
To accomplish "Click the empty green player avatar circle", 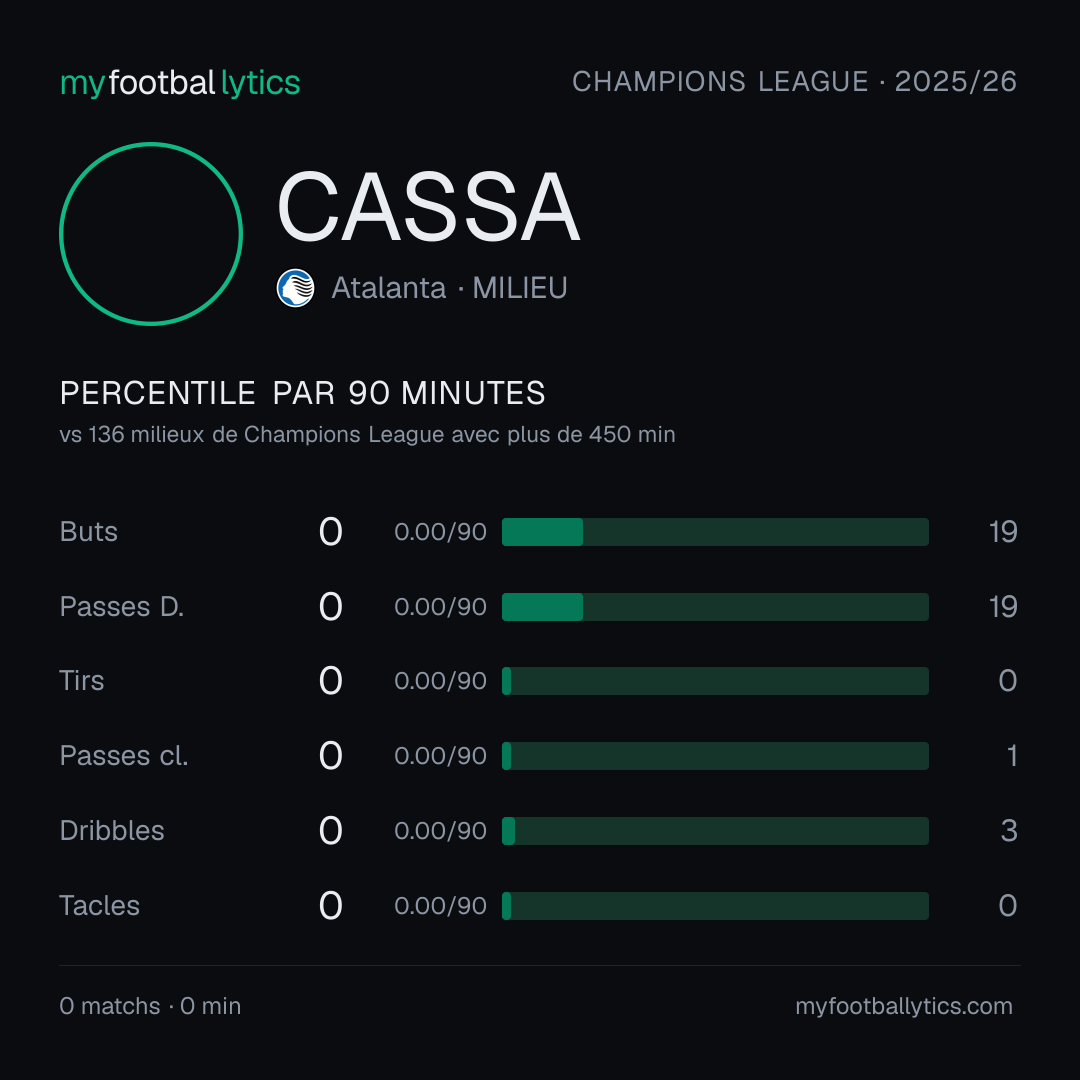I will point(151,233).
